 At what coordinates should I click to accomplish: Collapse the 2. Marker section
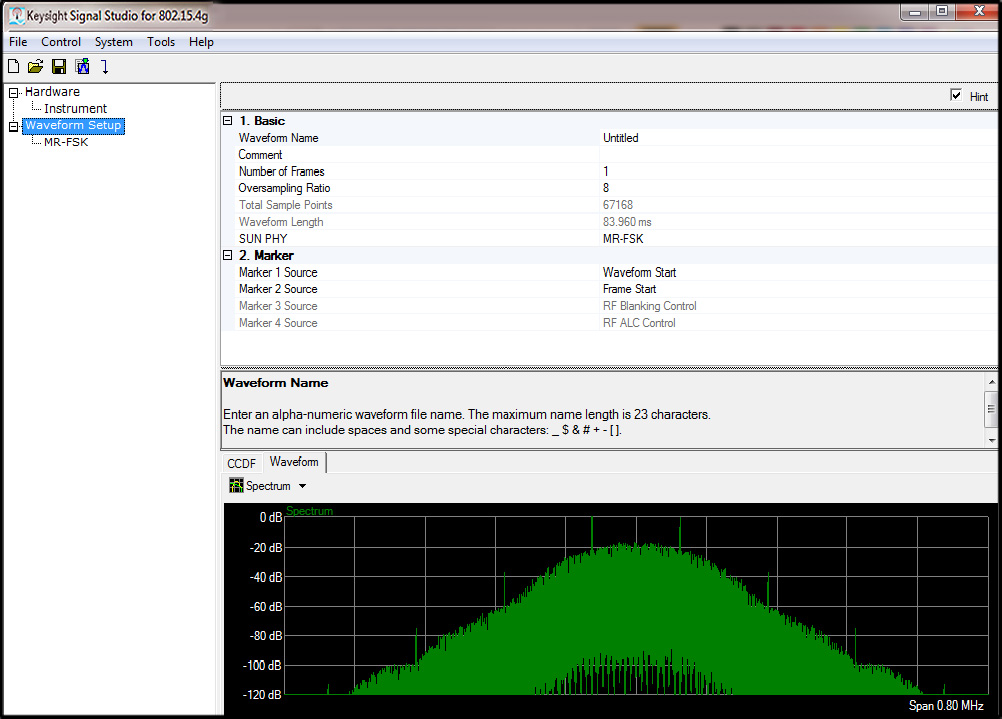tap(228, 255)
